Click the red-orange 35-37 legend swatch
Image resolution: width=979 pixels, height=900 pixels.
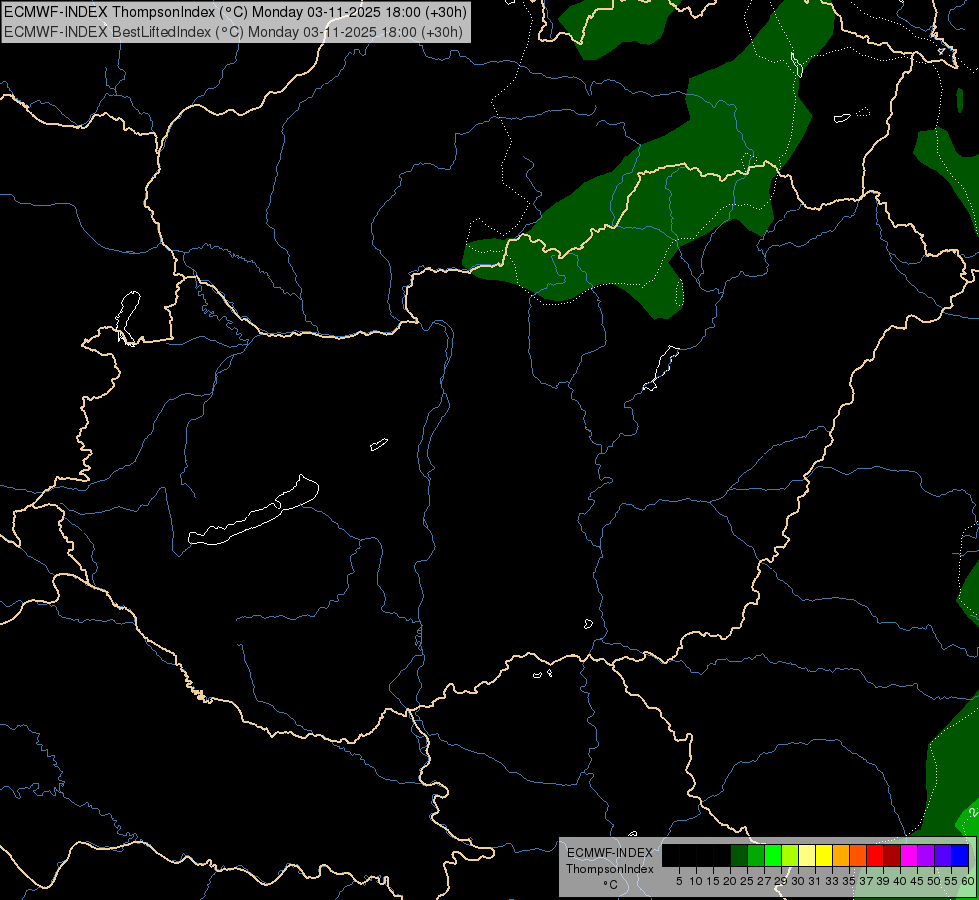point(858,855)
